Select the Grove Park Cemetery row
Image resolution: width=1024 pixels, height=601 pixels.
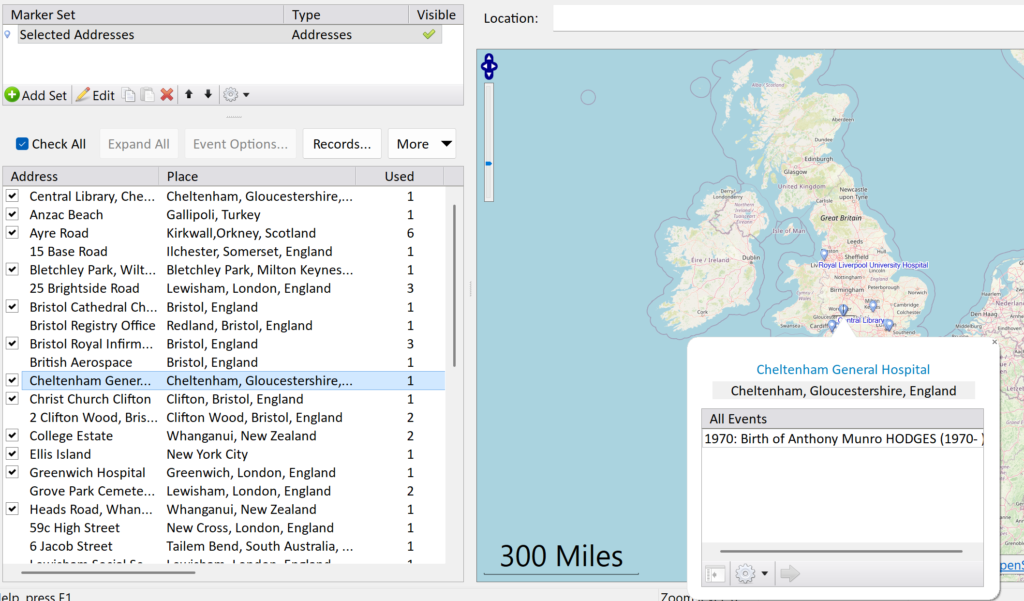tap(224, 491)
